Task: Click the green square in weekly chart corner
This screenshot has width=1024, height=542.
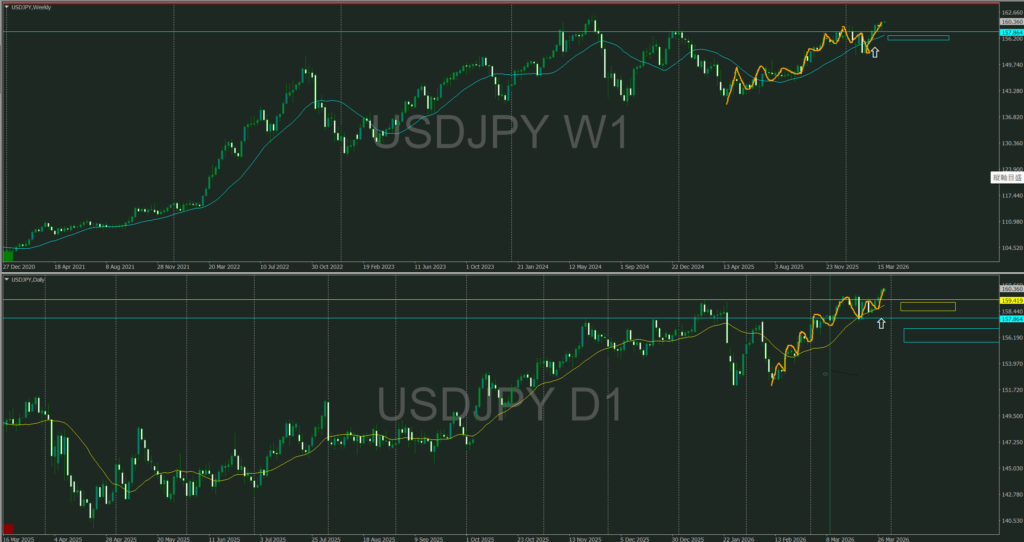Action: tap(9, 256)
